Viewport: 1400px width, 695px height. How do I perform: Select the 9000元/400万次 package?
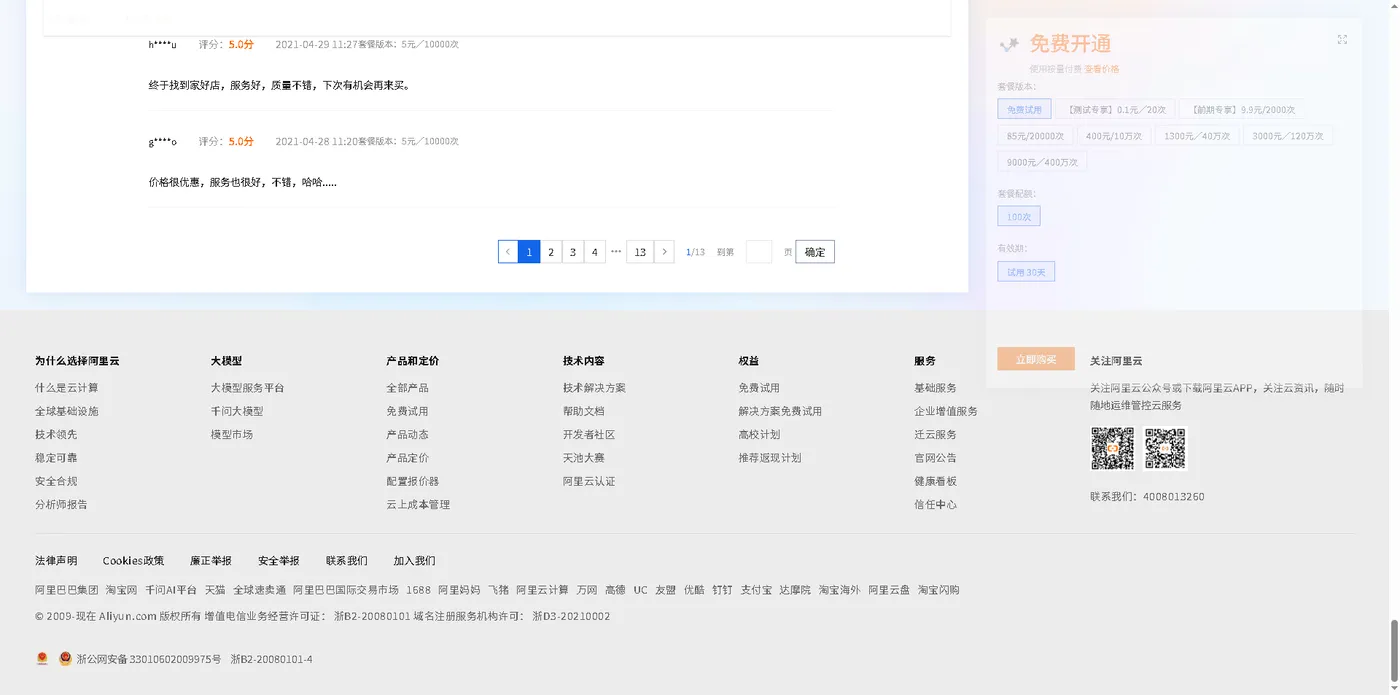[x=1042, y=162]
